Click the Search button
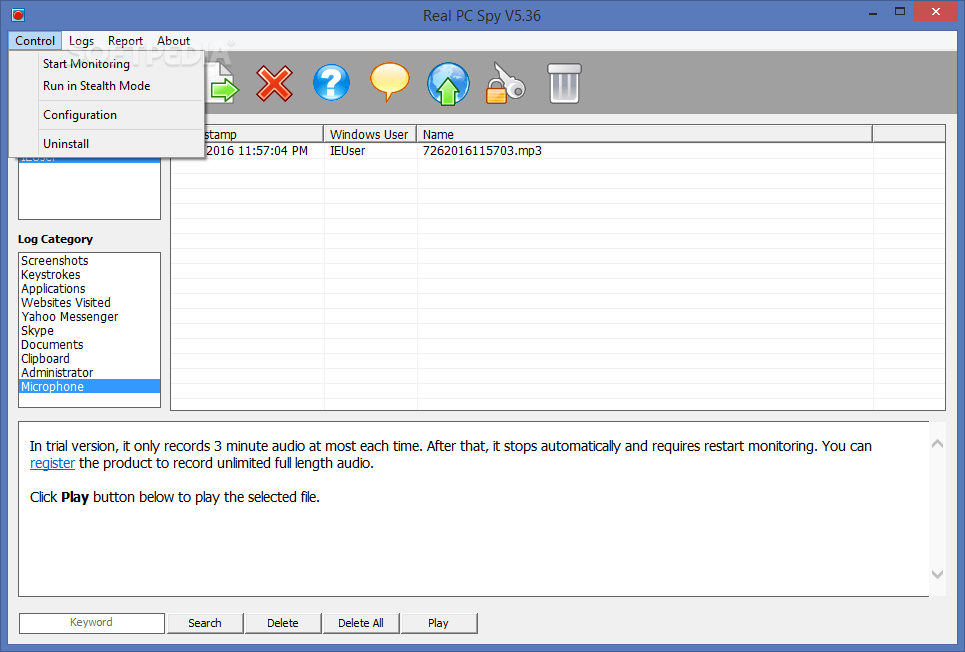965x652 pixels. [x=205, y=623]
